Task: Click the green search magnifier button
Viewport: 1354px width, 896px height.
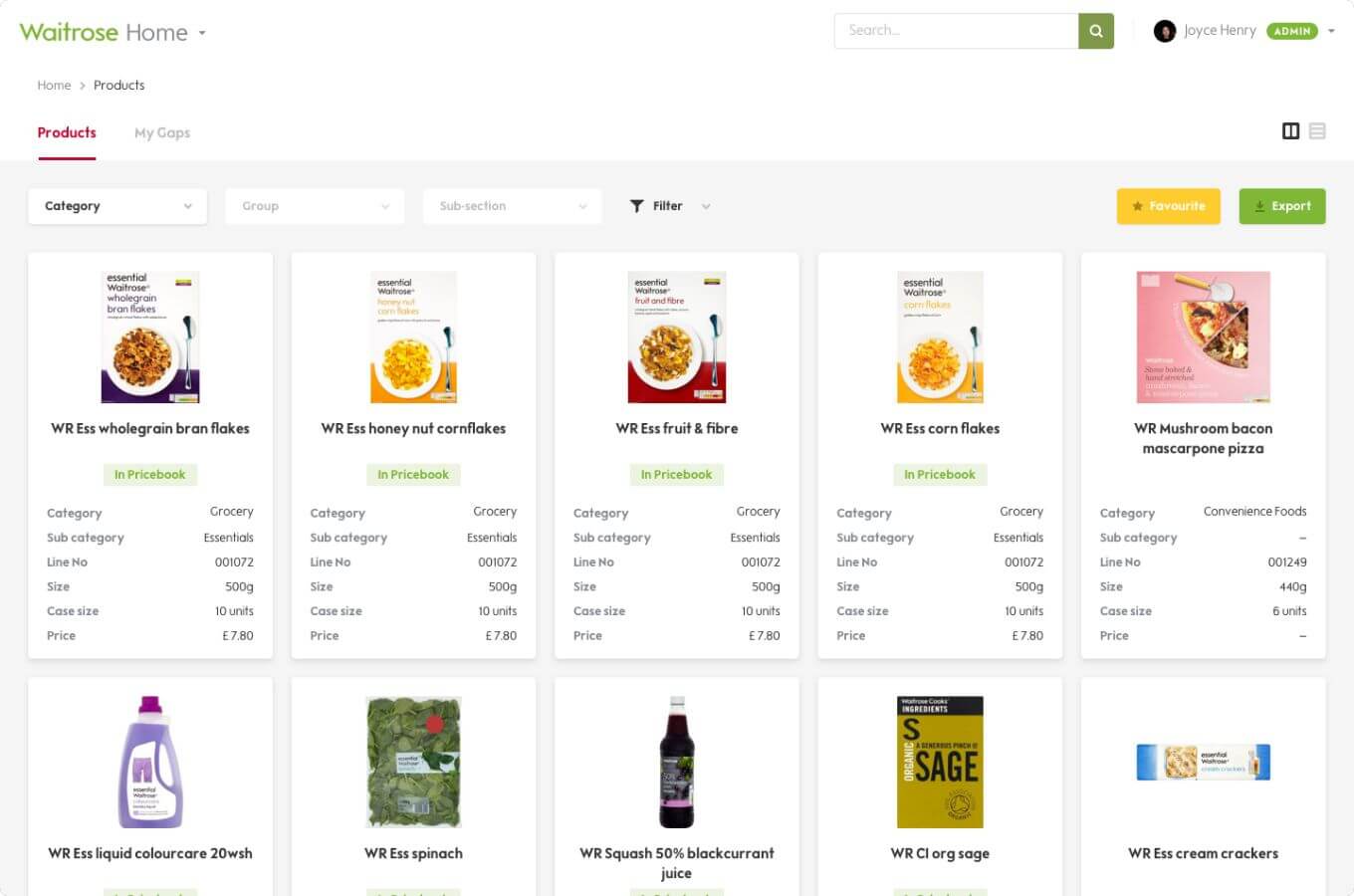Action: 1096,31
